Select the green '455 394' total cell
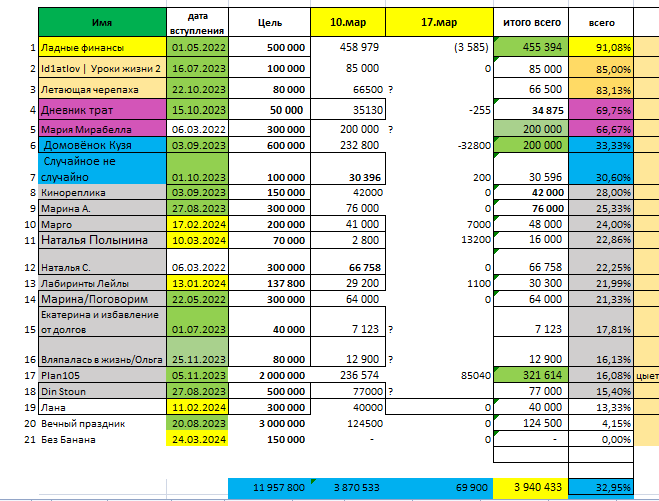The height and width of the screenshot is (501, 659). (531, 47)
